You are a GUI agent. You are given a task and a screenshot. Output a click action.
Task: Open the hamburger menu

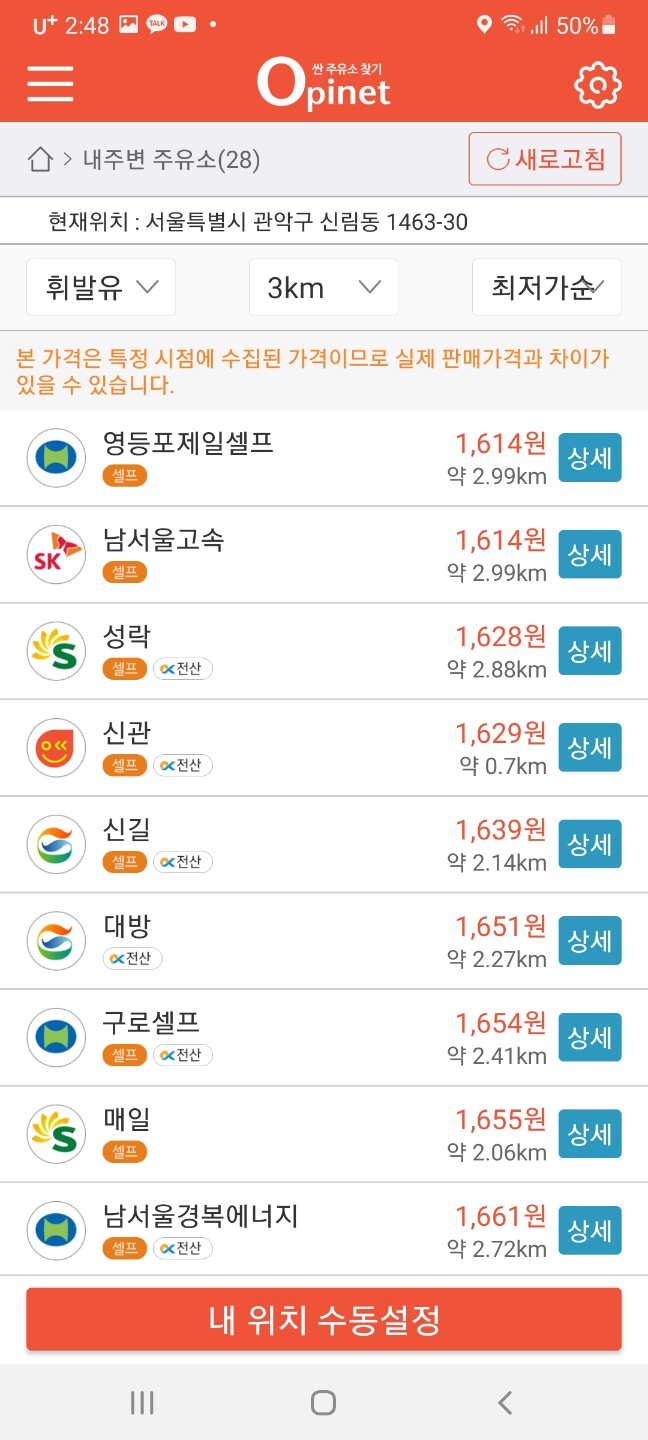tap(49, 85)
